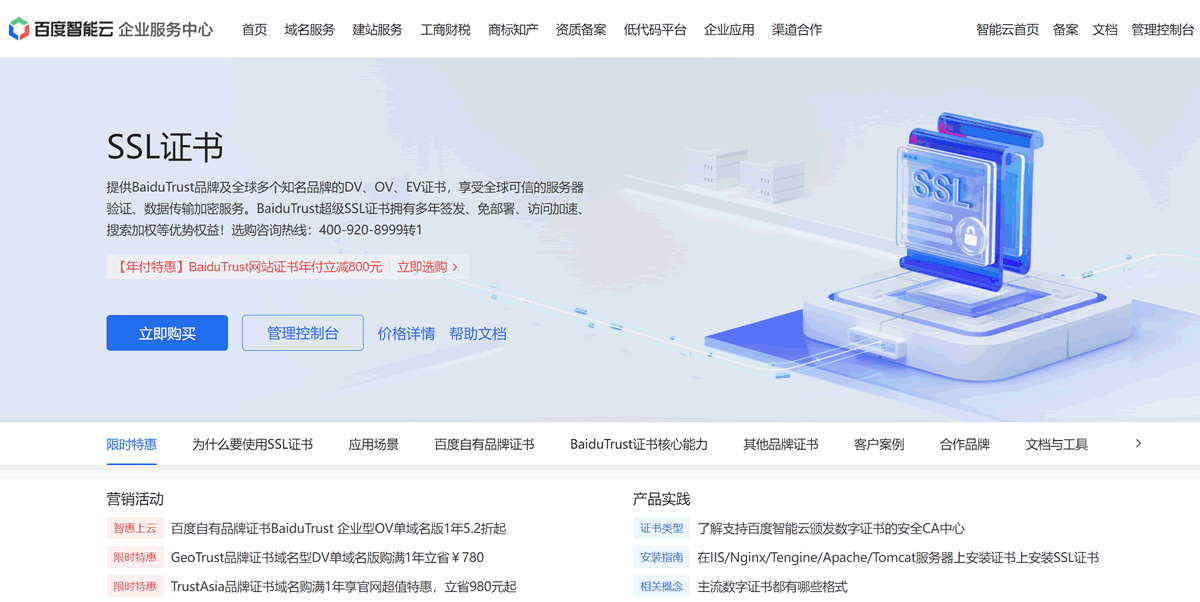Open the 渠道合作 menu
This screenshot has height=602, width=1200.
click(x=797, y=30)
